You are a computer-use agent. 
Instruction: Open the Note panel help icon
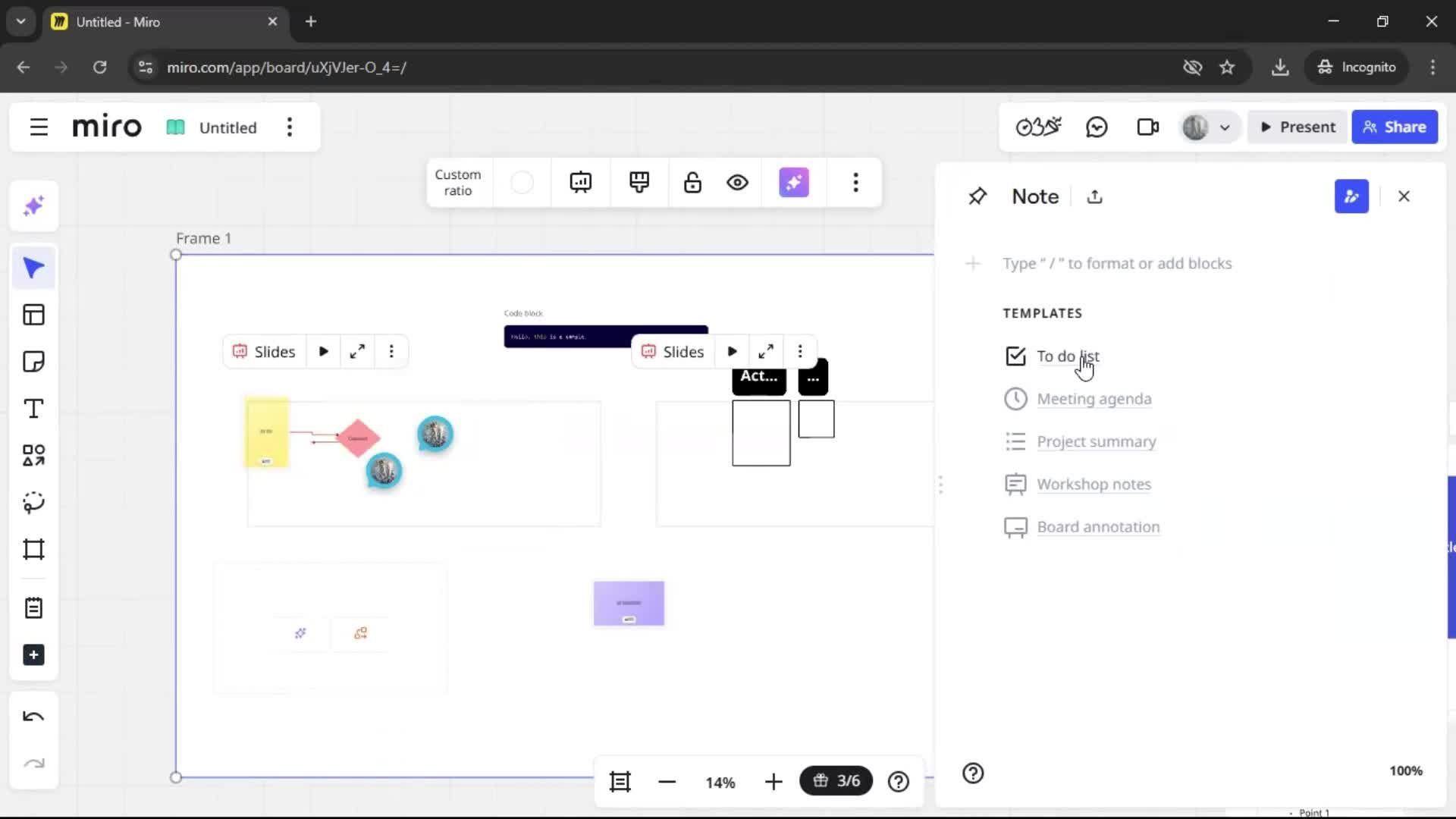click(973, 773)
